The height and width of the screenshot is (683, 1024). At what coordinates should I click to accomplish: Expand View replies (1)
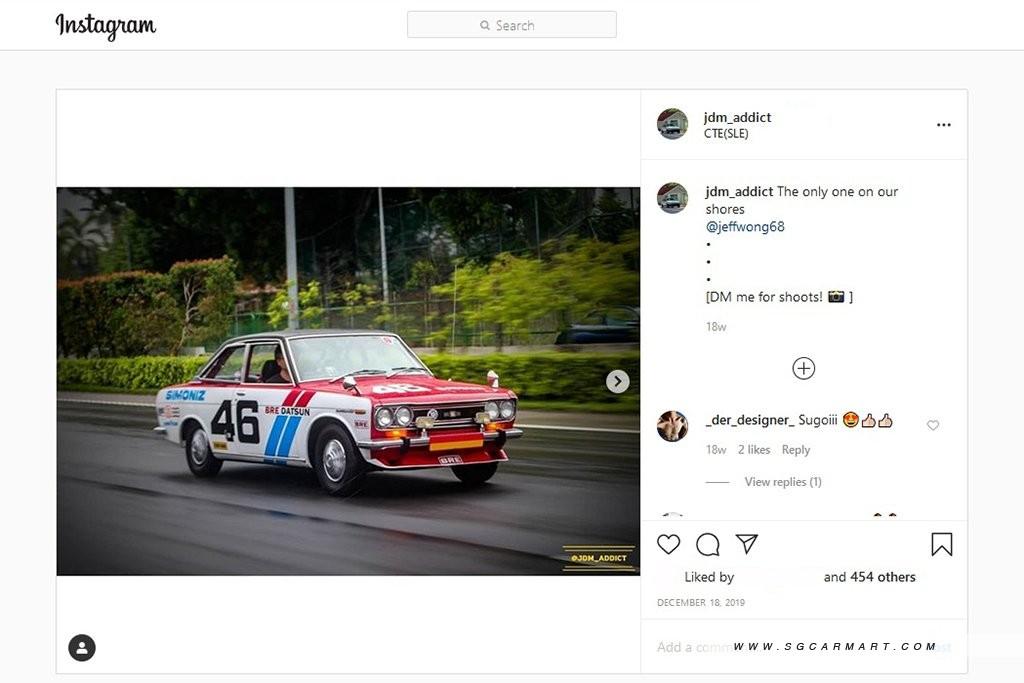[782, 482]
